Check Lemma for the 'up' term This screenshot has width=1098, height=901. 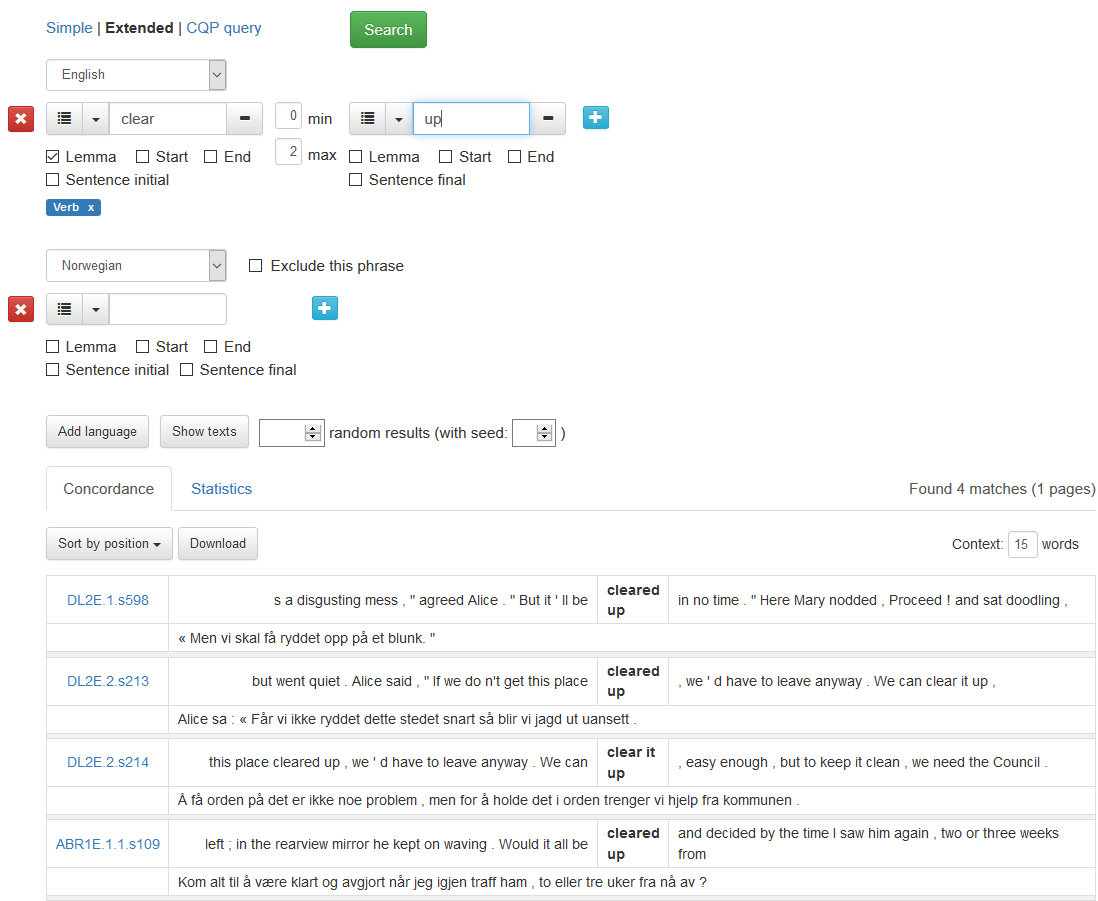356,157
